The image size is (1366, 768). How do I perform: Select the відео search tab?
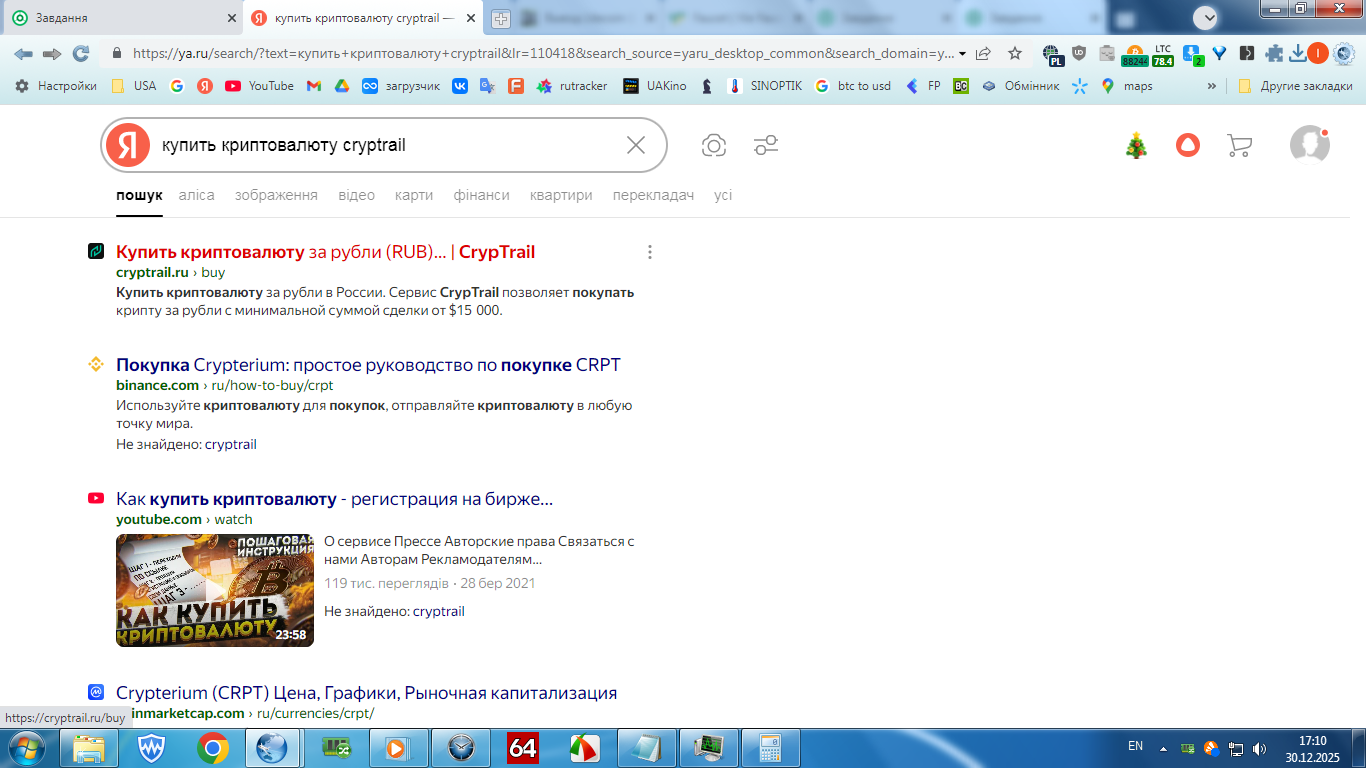tap(357, 195)
